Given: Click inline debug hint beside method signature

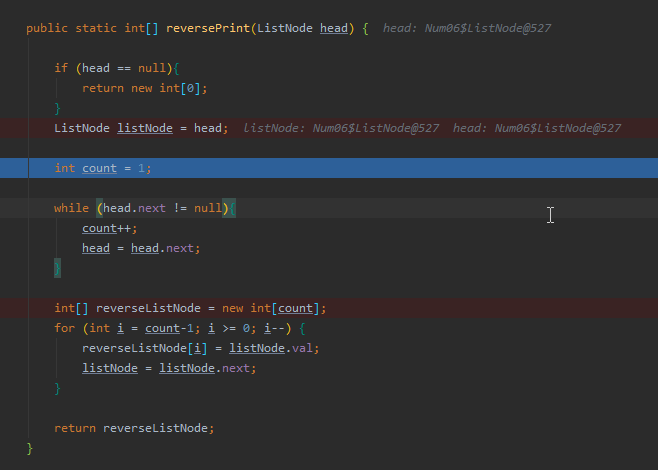Looking at the screenshot, I should [x=466, y=28].
